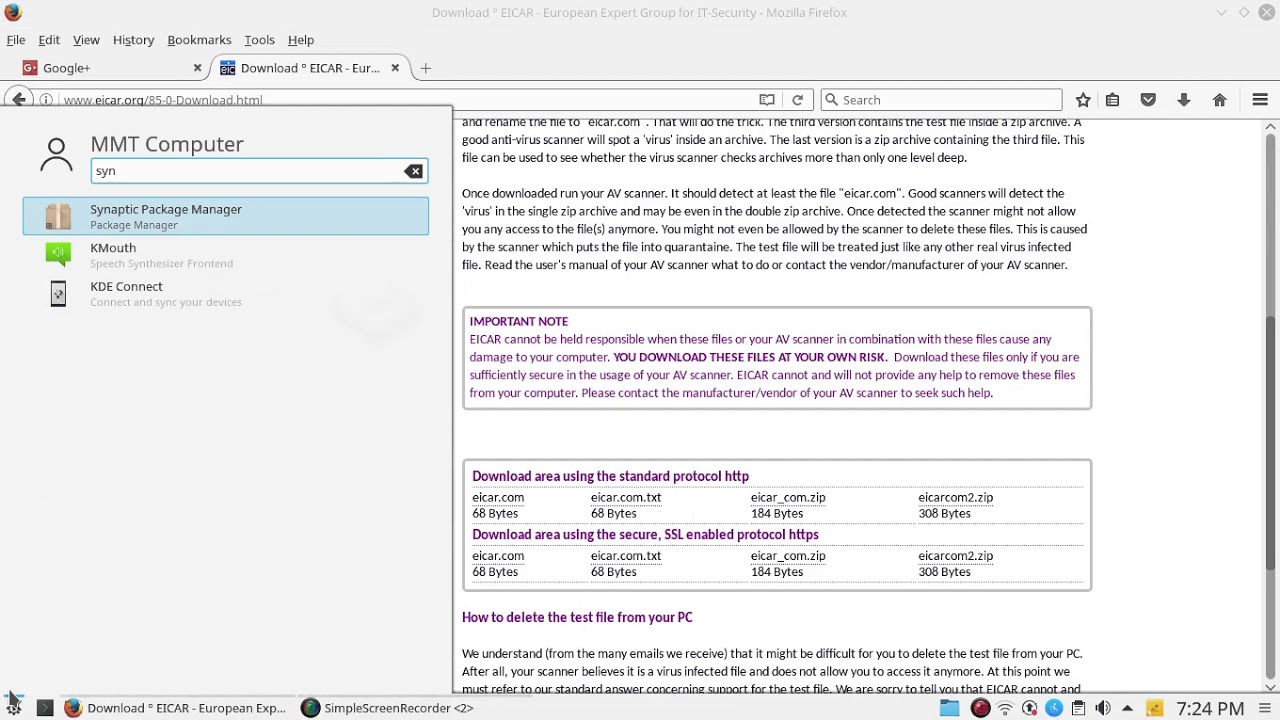The image size is (1280, 720).
Task: Open the file manager folder in tray
Action: (949, 708)
